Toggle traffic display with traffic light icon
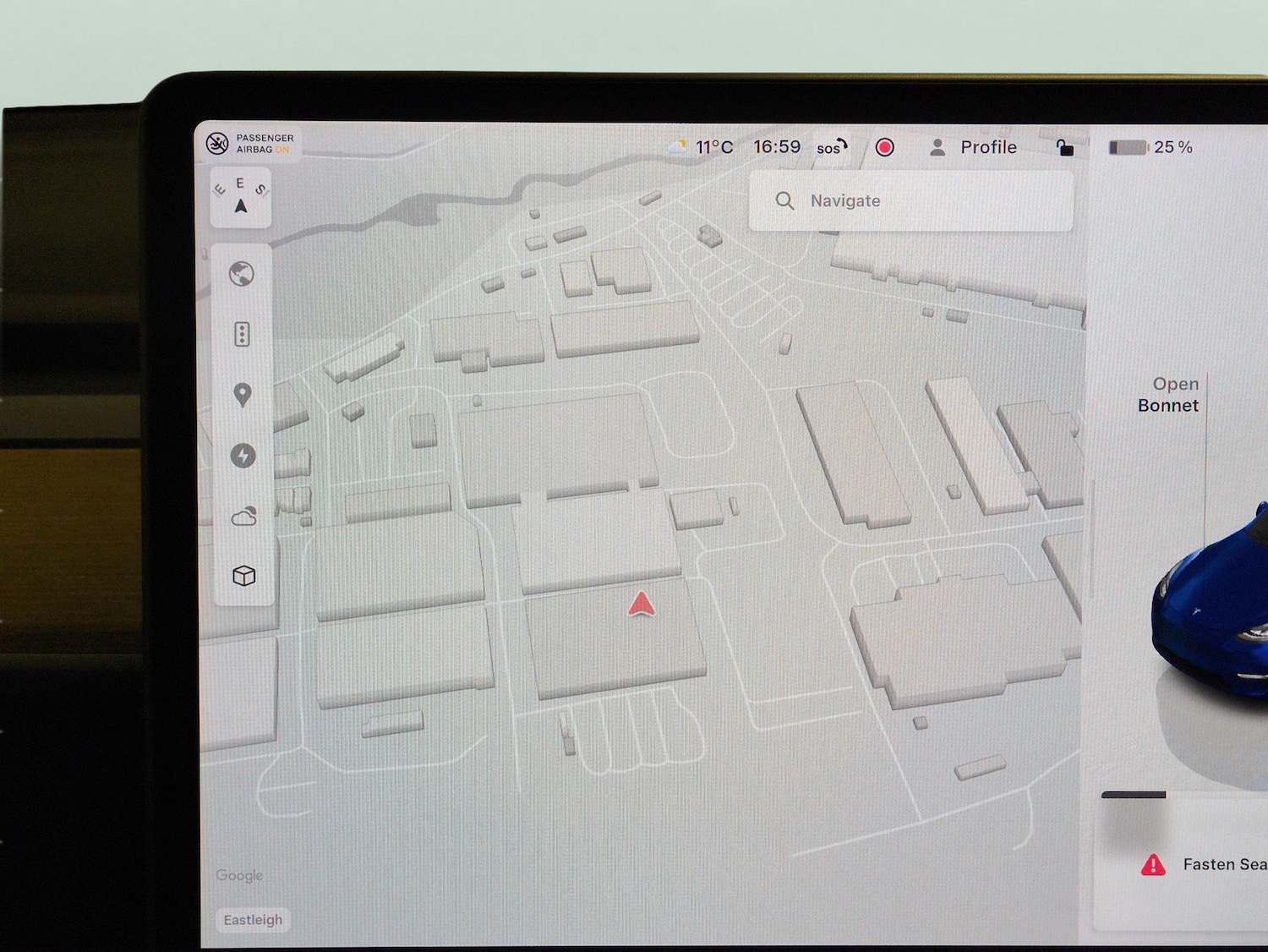1268x952 pixels. tap(242, 335)
